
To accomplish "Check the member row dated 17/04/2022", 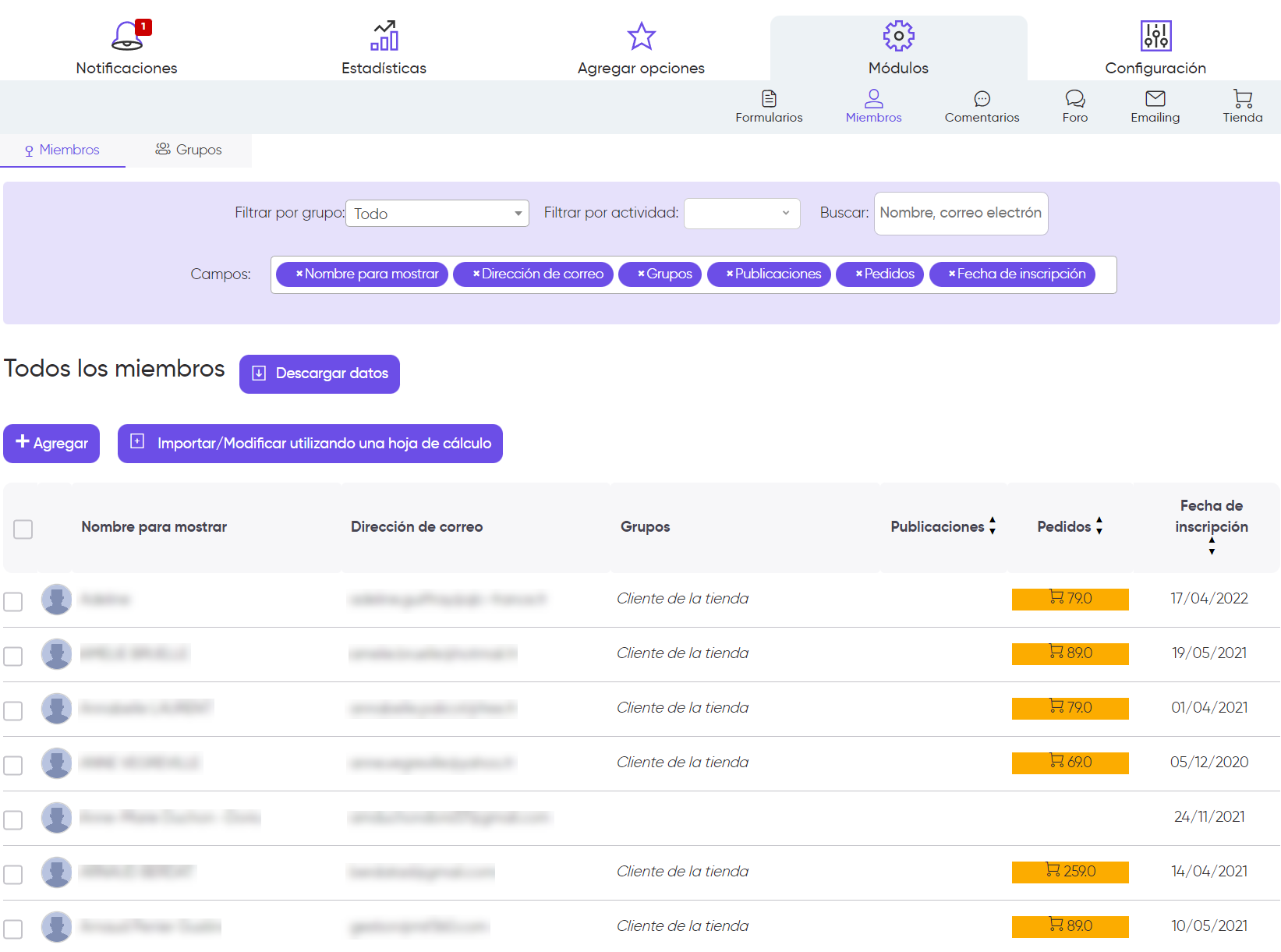I will click(13, 602).
